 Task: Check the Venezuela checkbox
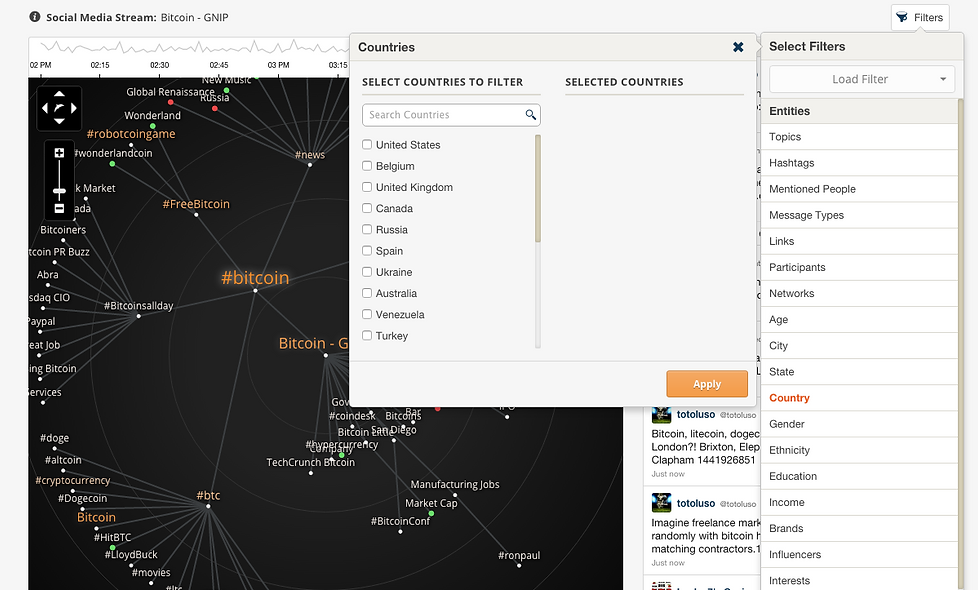click(x=367, y=314)
